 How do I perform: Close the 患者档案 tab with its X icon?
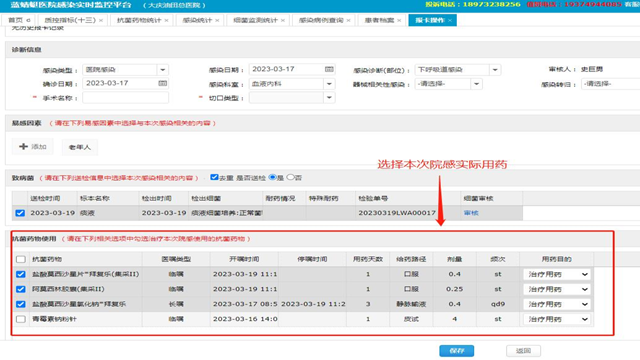pyautogui.click(x=399, y=20)
